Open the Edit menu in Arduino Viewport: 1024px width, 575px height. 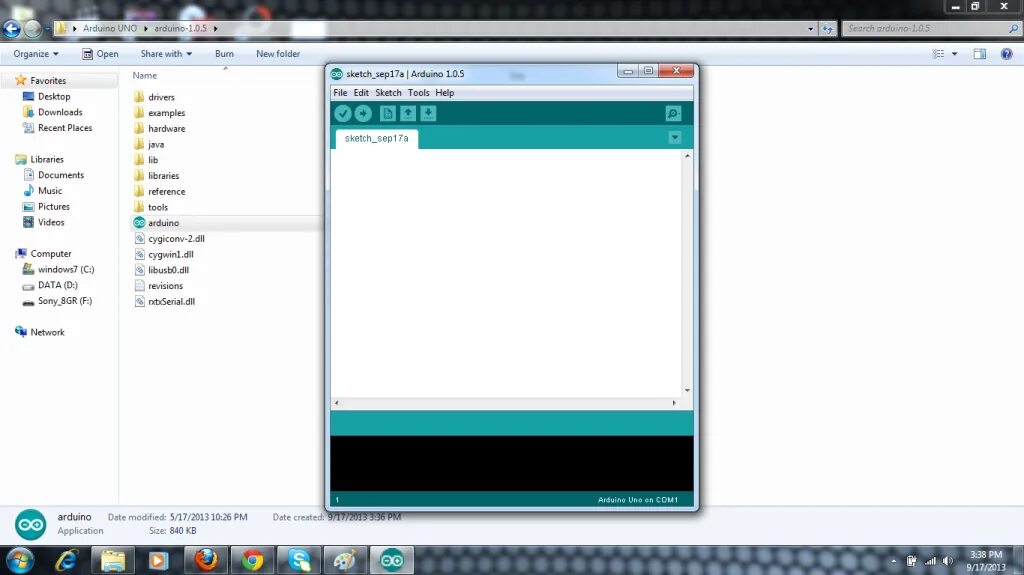pos(361,93)
